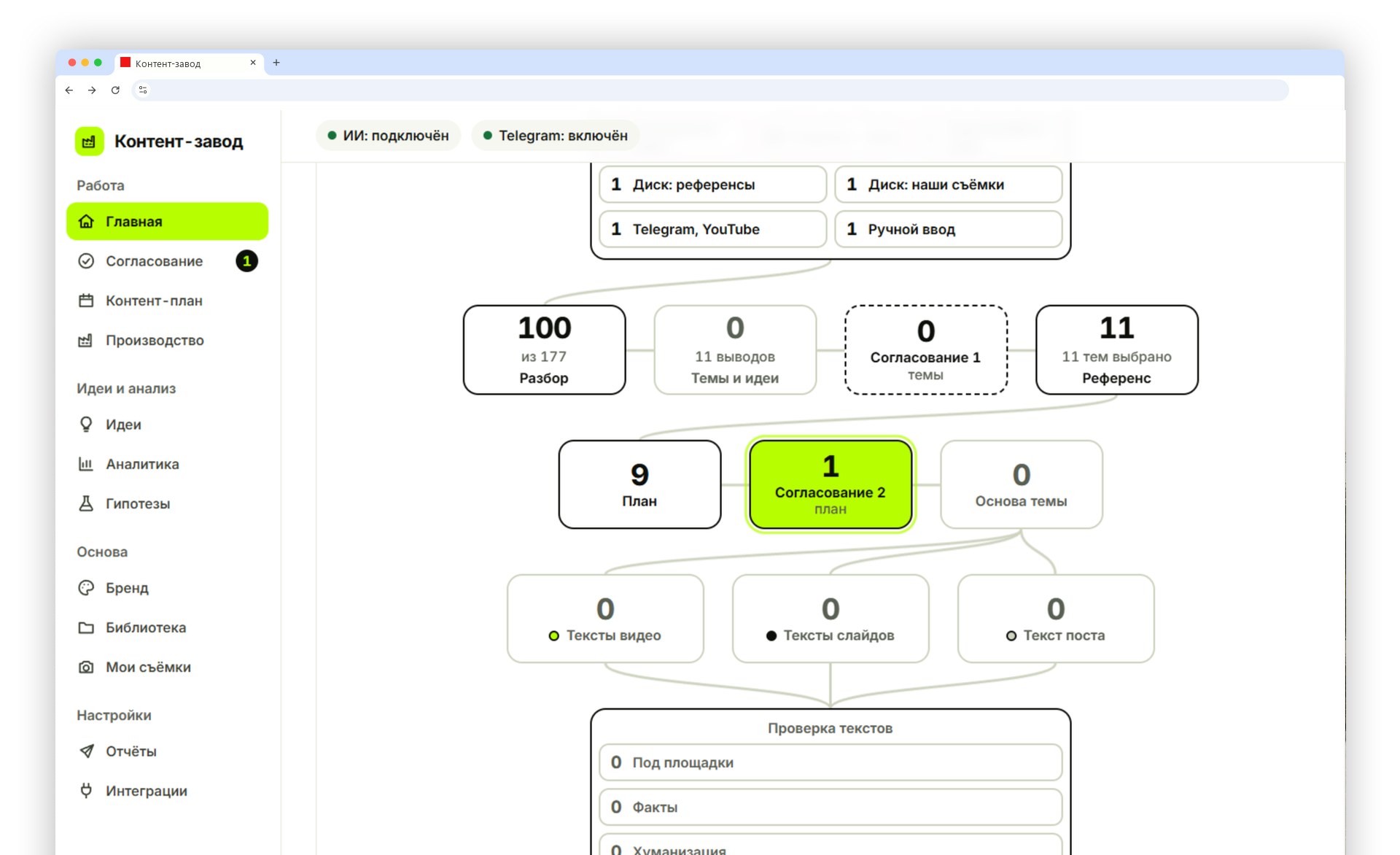Click the Согласование checkmark circle icon

click(x=86, y=261)
